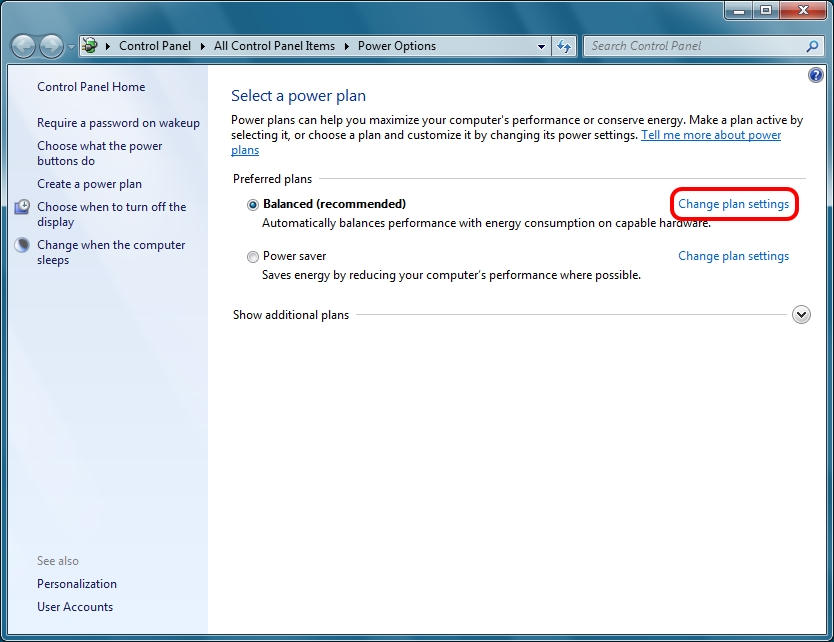
Task: Click the Power saver plan label
Action: (x=294, y=256)
